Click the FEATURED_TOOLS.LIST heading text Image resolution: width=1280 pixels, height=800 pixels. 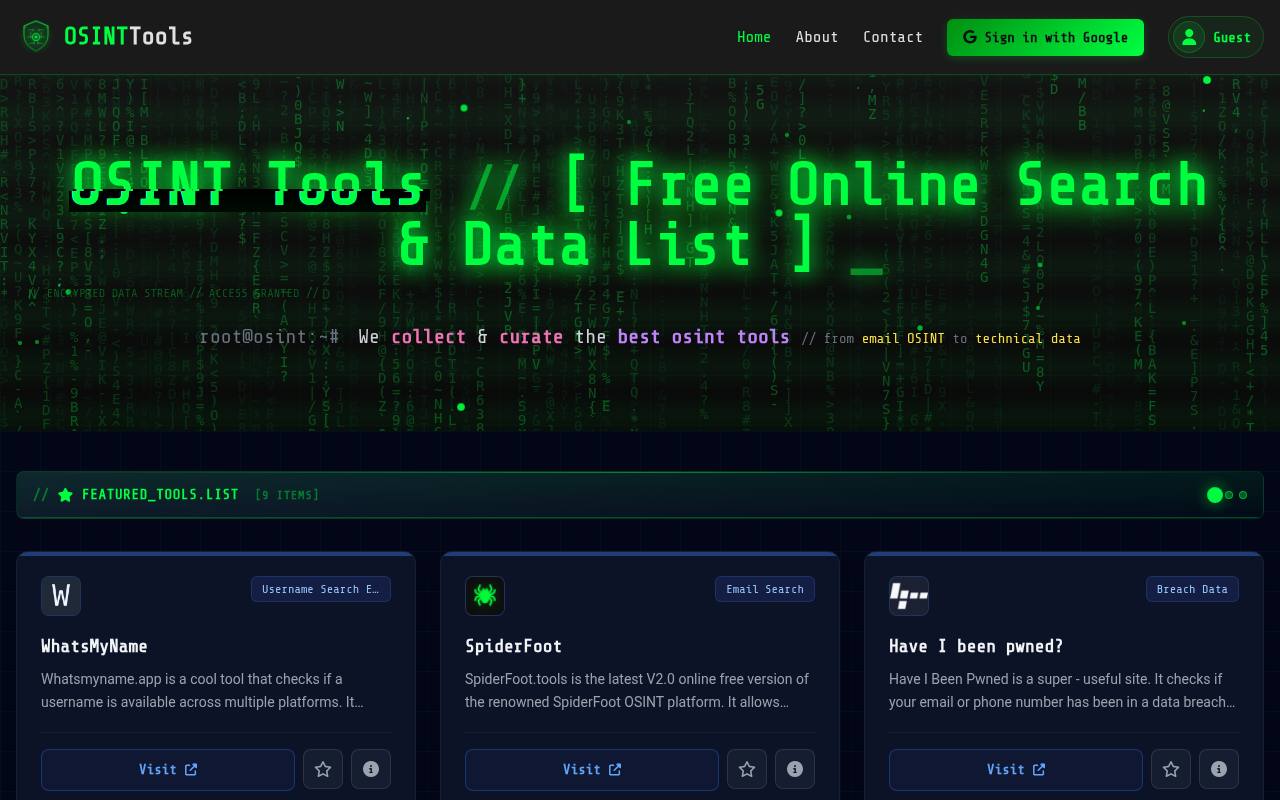[x=160, y=494]
